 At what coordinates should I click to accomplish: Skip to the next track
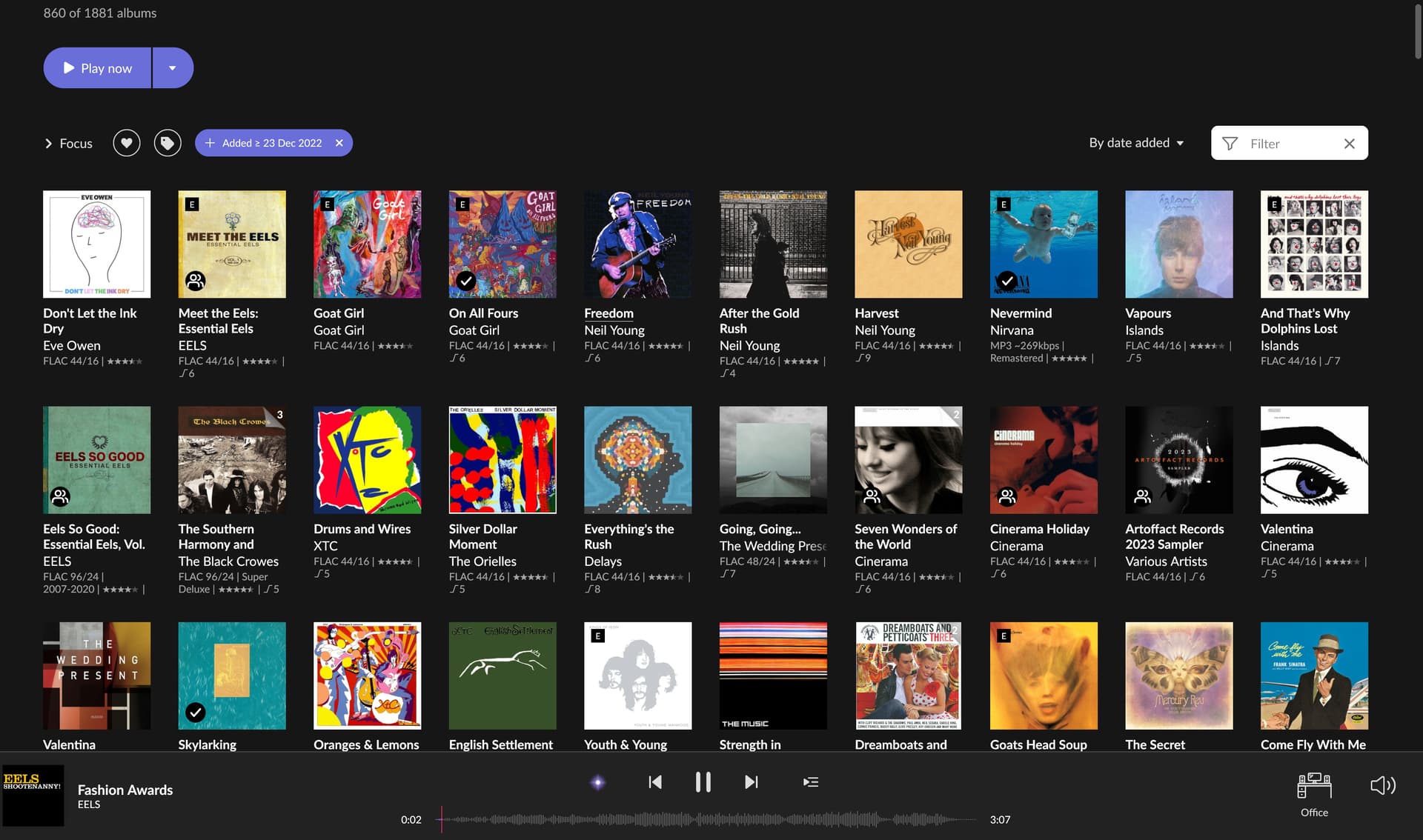[752, 782]
